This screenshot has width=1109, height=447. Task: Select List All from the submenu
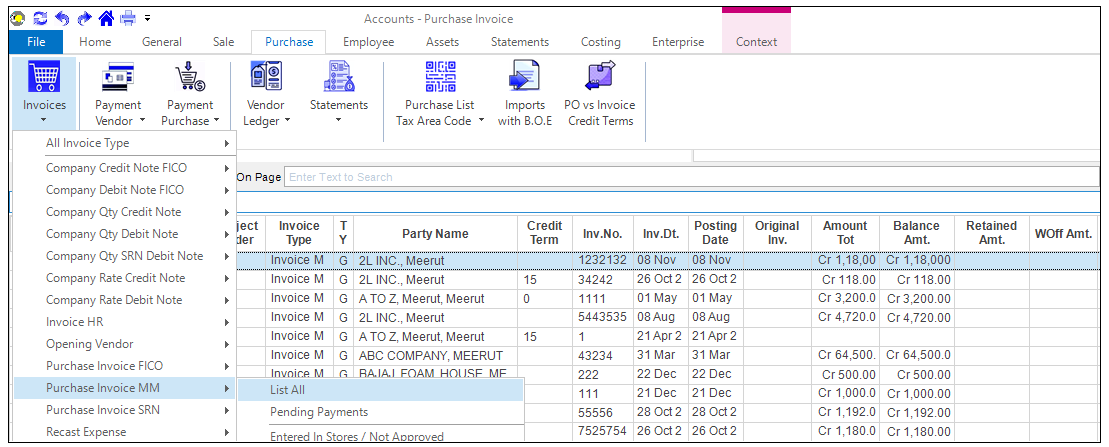click(287, 390)
